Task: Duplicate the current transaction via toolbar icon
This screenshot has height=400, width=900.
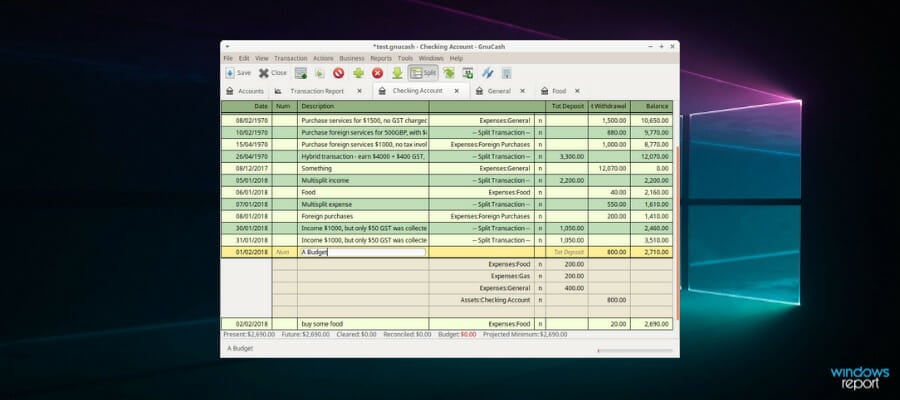Action: 301,73
